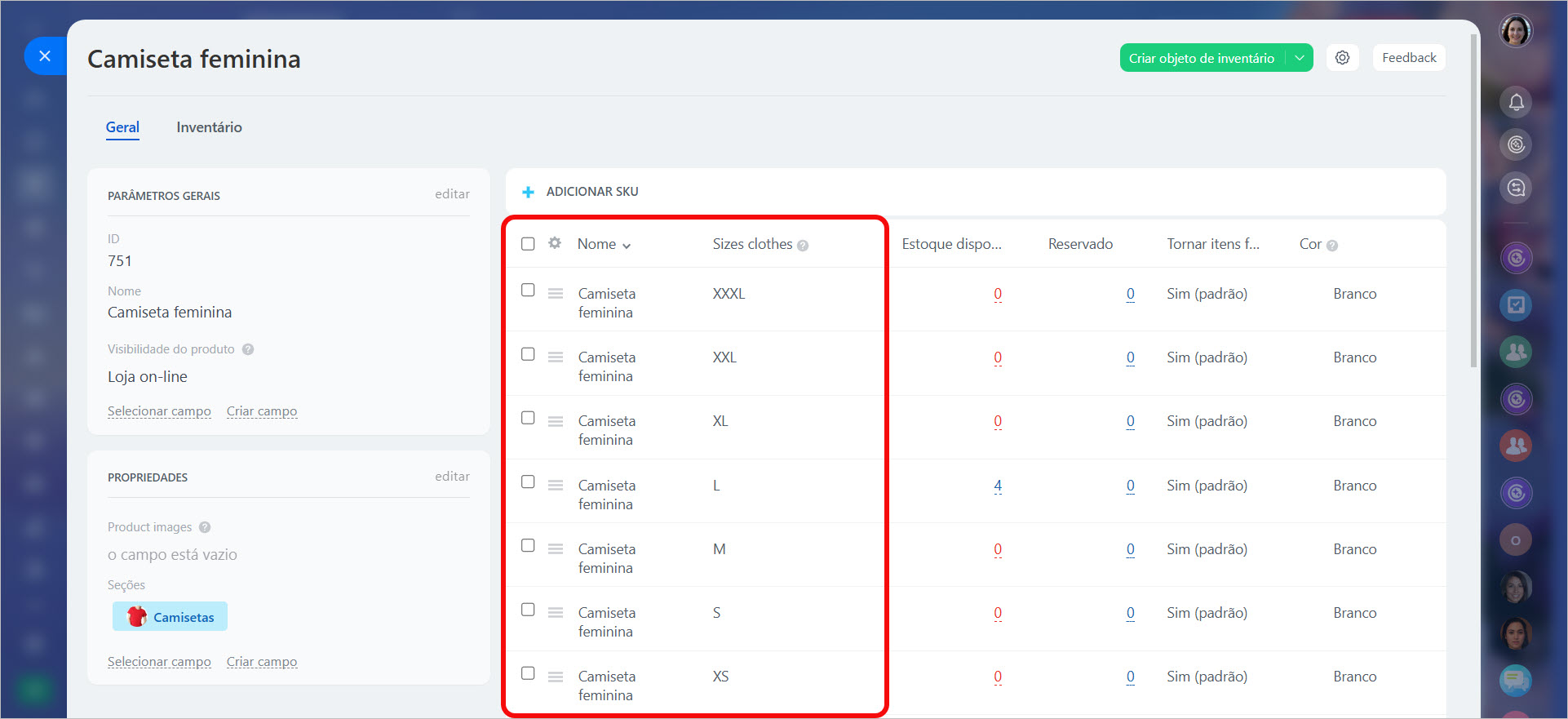Click the panel vertical scrollbar
The height and width of the screenshot is (719, 1568).
coord(1473,200)
